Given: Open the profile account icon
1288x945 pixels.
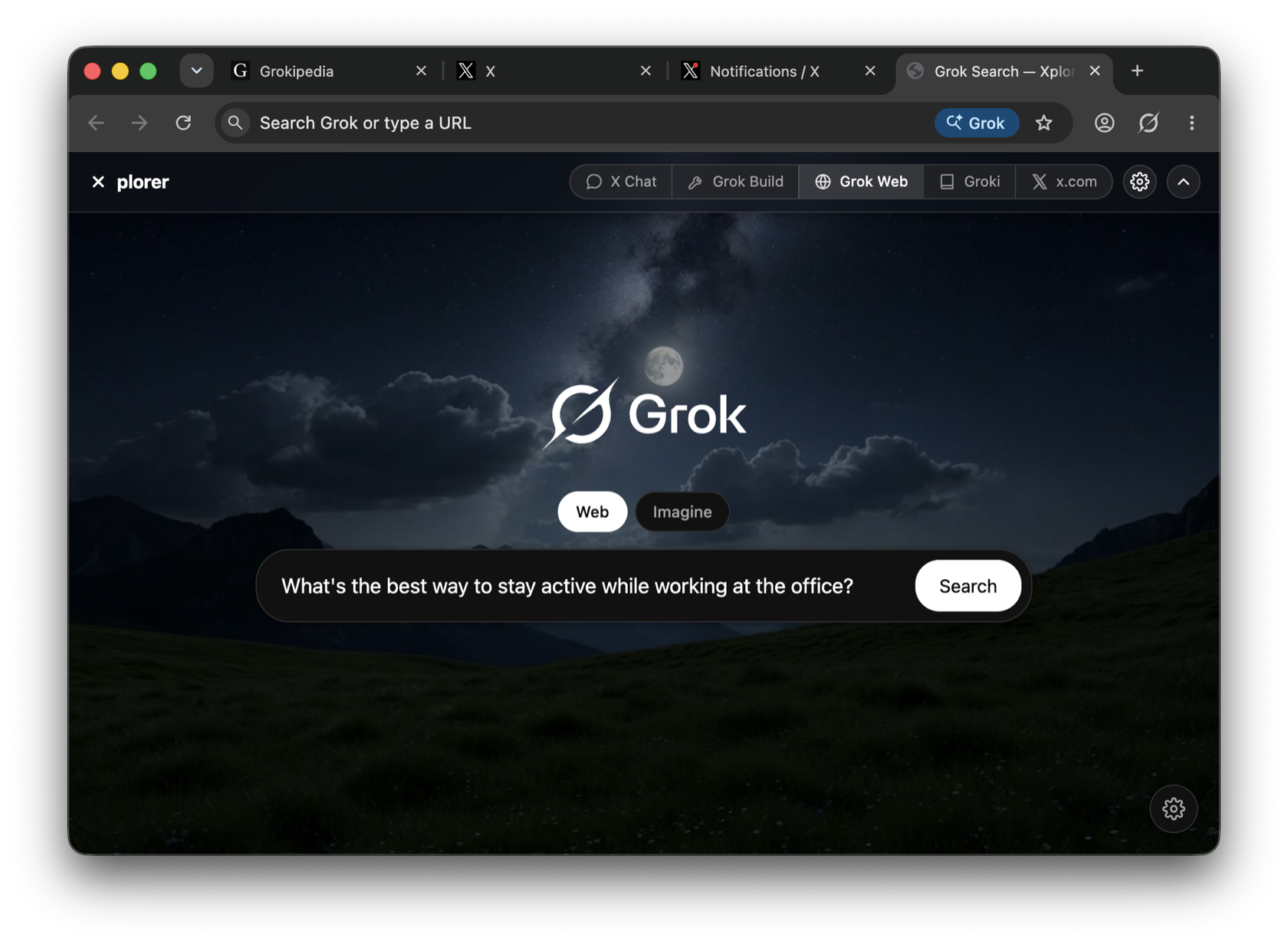Looking at the screenshot, I should [1104, 123].
